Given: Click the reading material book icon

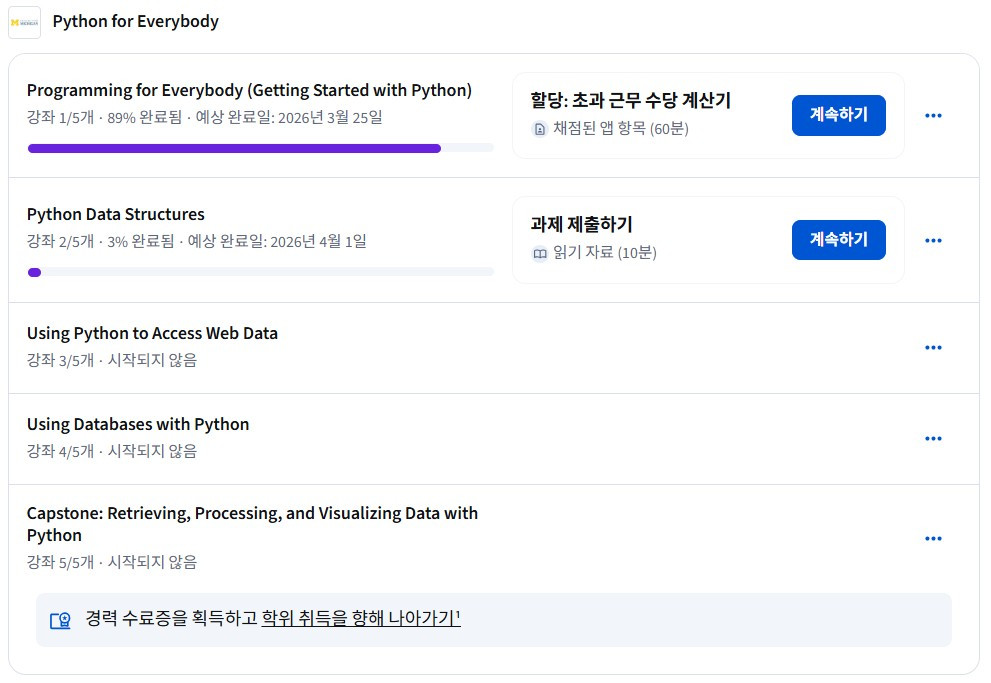Looking at the screenshot, I should pos(540,254).
